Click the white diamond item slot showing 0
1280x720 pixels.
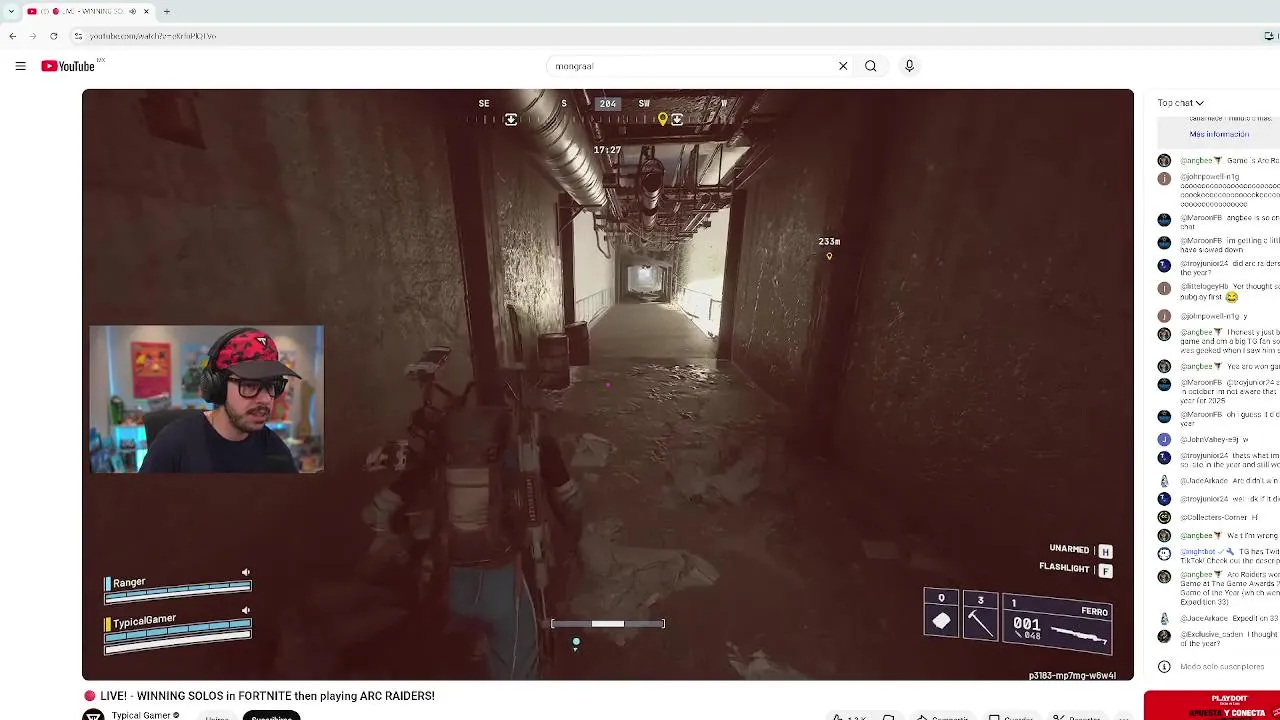tap(941, 613)
